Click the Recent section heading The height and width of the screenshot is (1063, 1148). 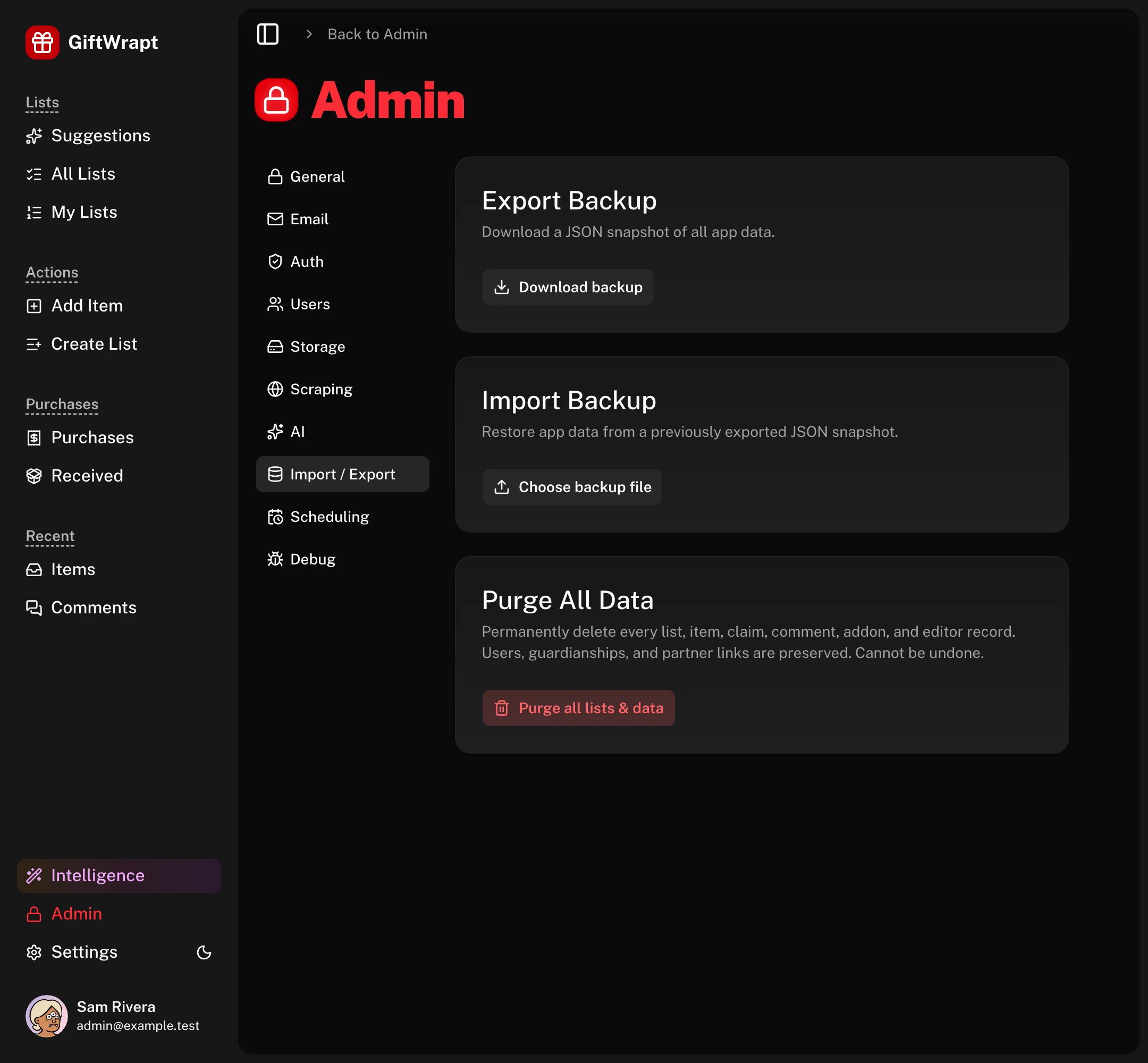click(x=50, y=536)
